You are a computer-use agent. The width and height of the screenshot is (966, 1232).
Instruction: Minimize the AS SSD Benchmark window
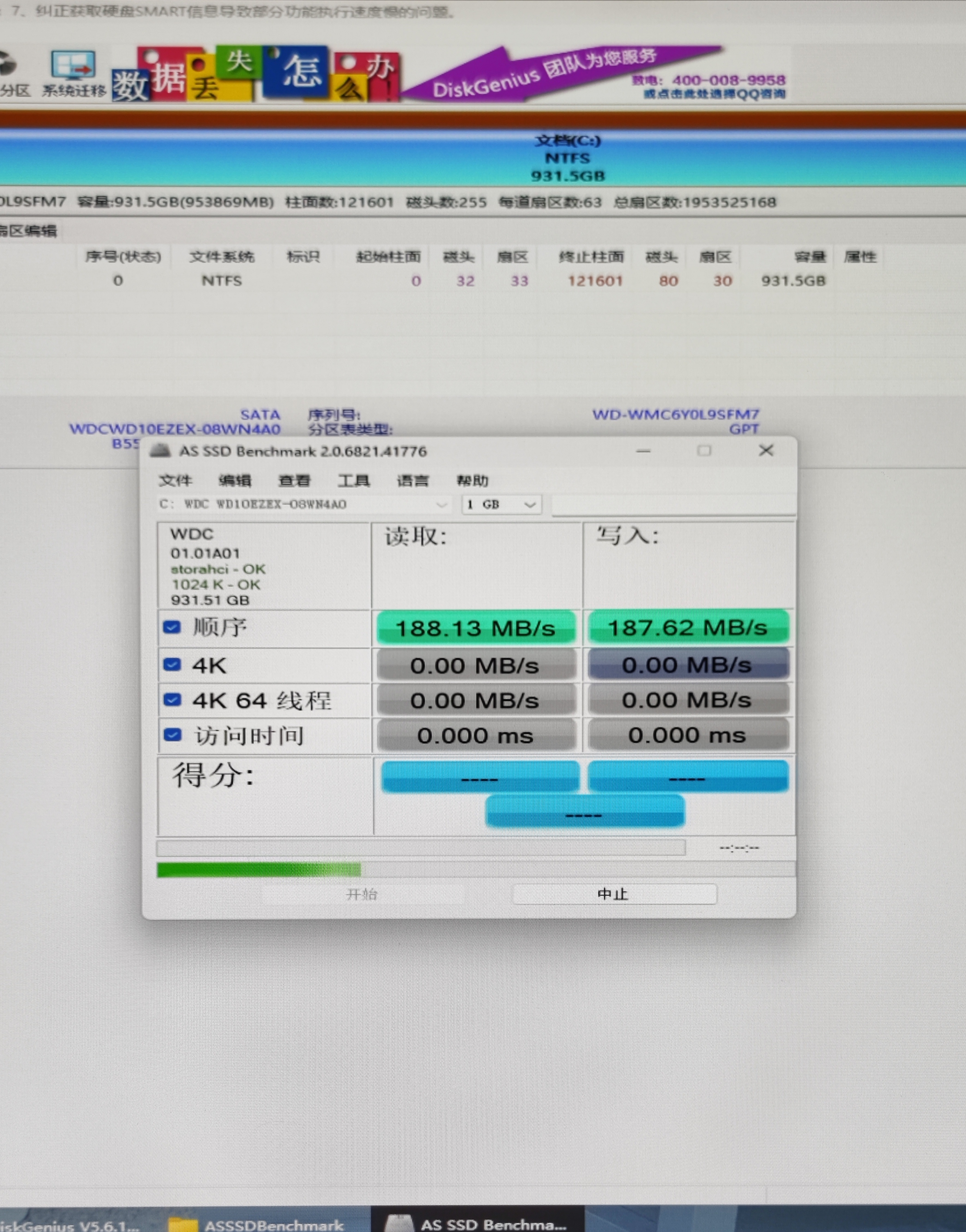643,451
